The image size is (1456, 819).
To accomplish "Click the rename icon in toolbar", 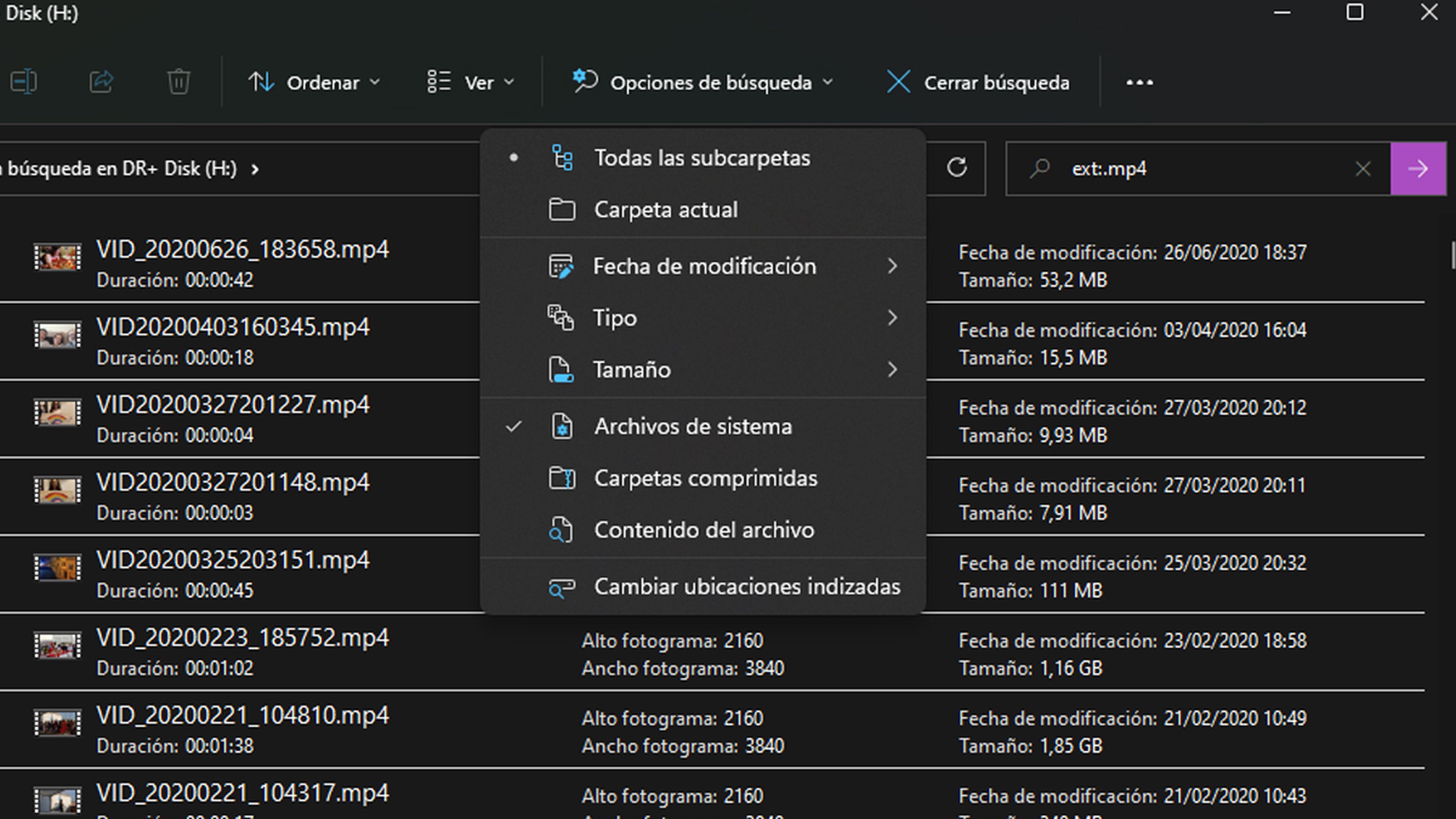I will (24, 82).
